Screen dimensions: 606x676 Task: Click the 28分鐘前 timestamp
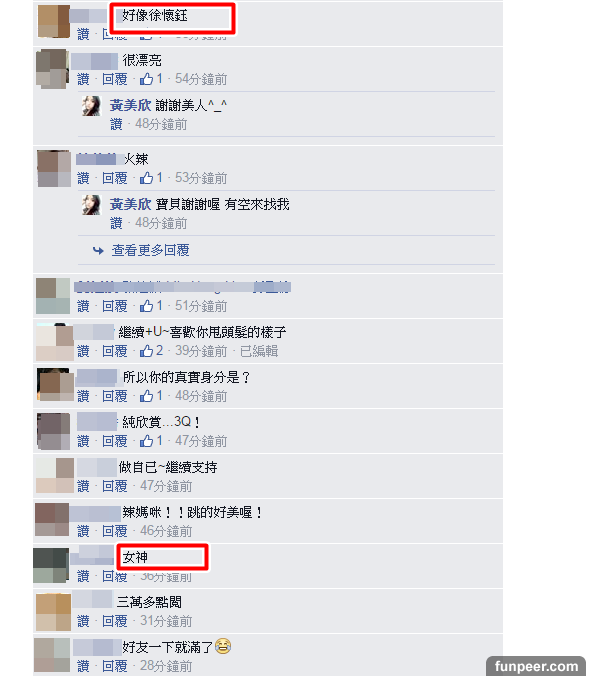(x=166, y=666)
